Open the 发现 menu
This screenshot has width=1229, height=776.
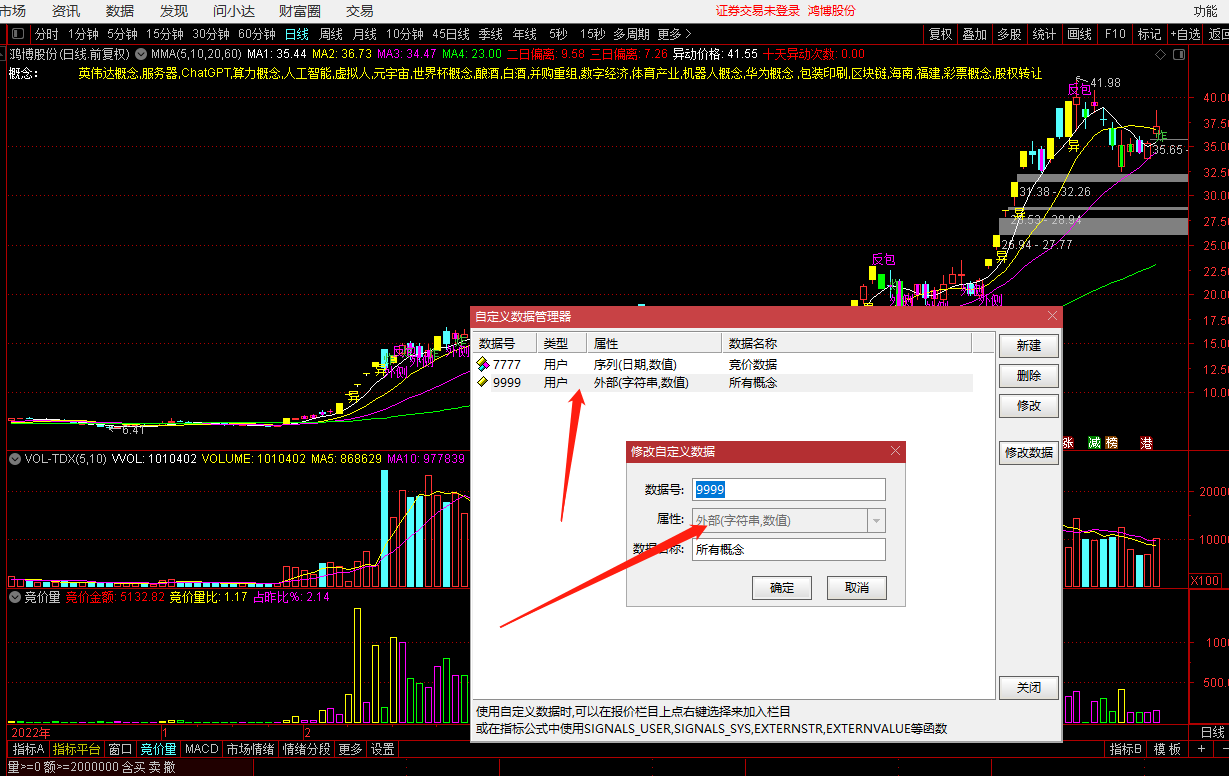174,11
